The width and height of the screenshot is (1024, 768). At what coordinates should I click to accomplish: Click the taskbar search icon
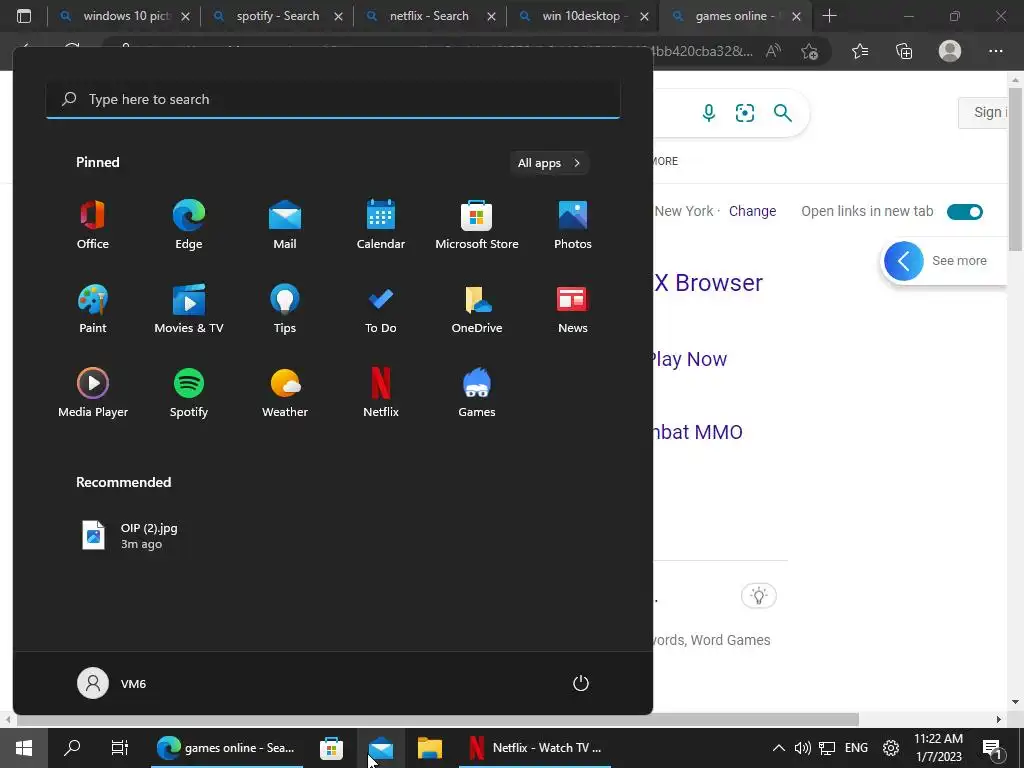pyautogui.click(x=72, y=748)
